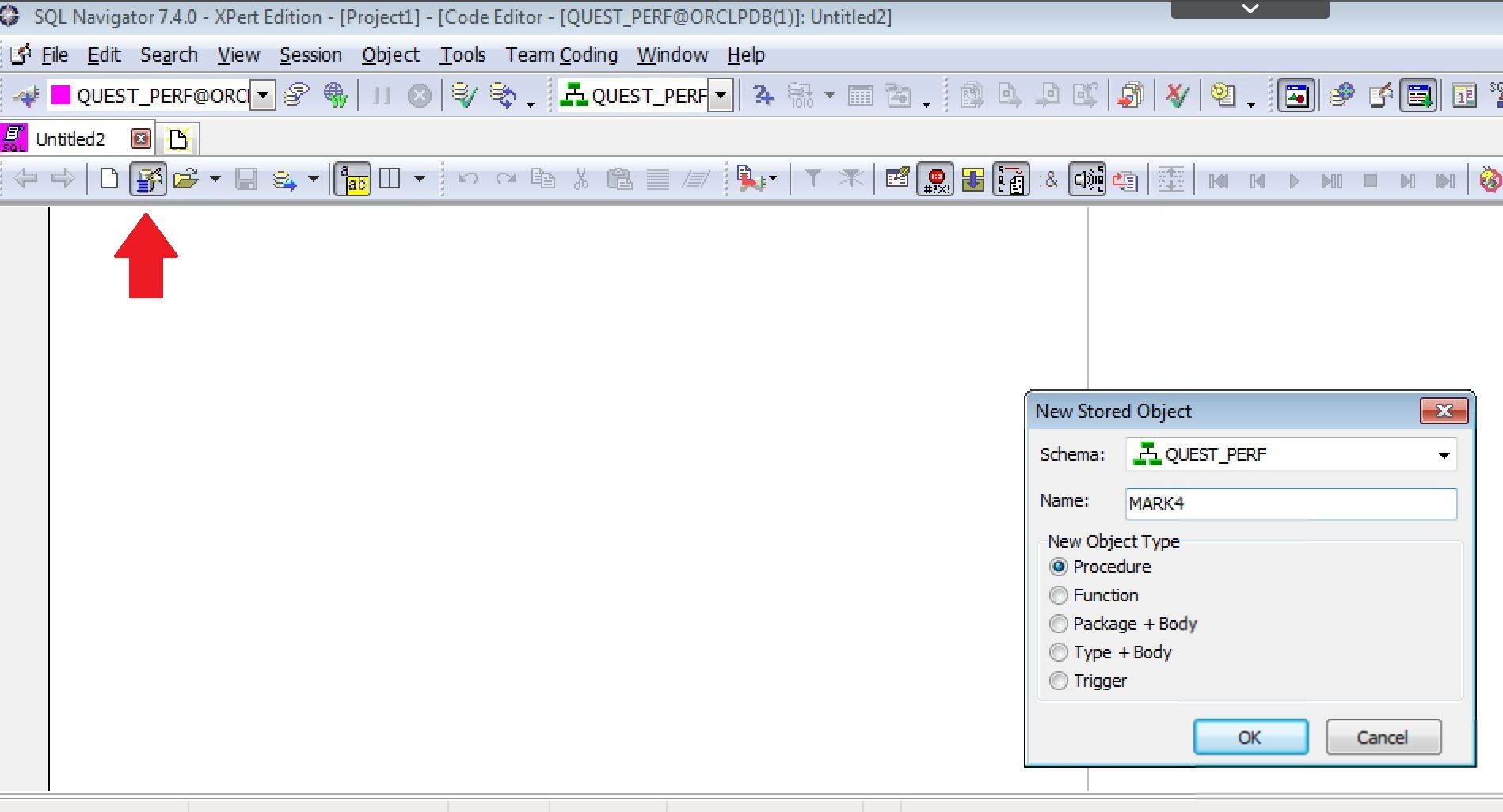Click the New Stored Object toolbar button

(x=148, y=179)
